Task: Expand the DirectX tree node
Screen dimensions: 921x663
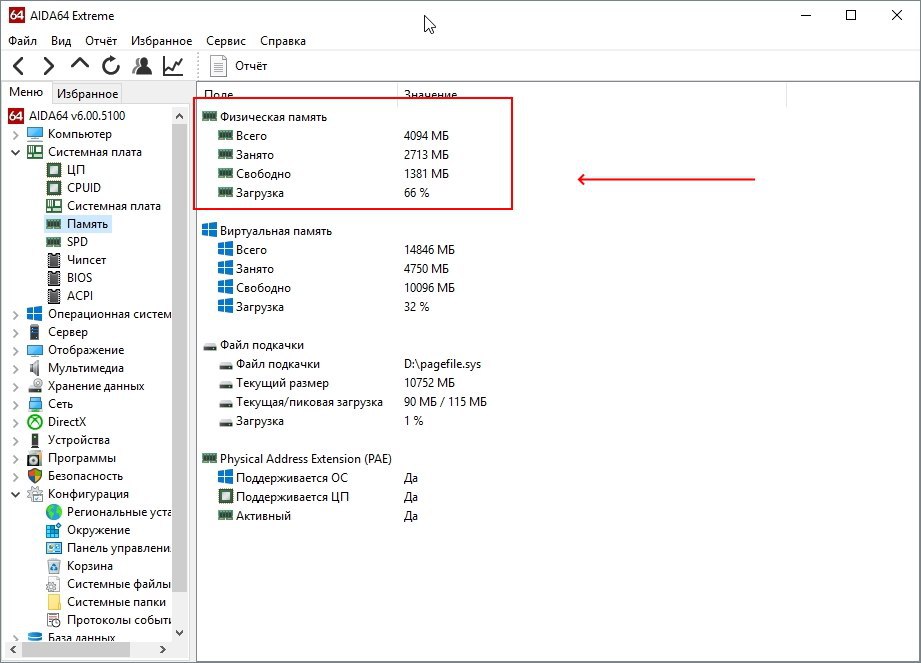Action: (15, 422)
